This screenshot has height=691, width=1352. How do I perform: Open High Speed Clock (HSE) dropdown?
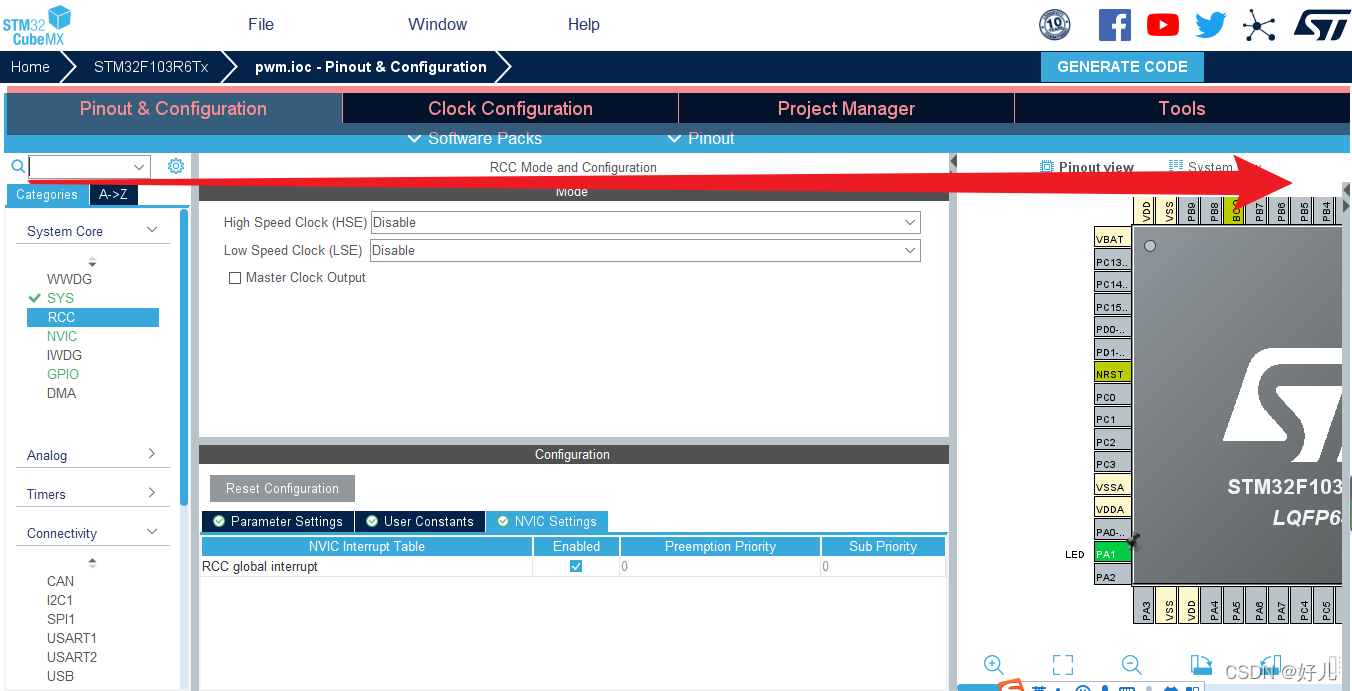coord(645,222)
